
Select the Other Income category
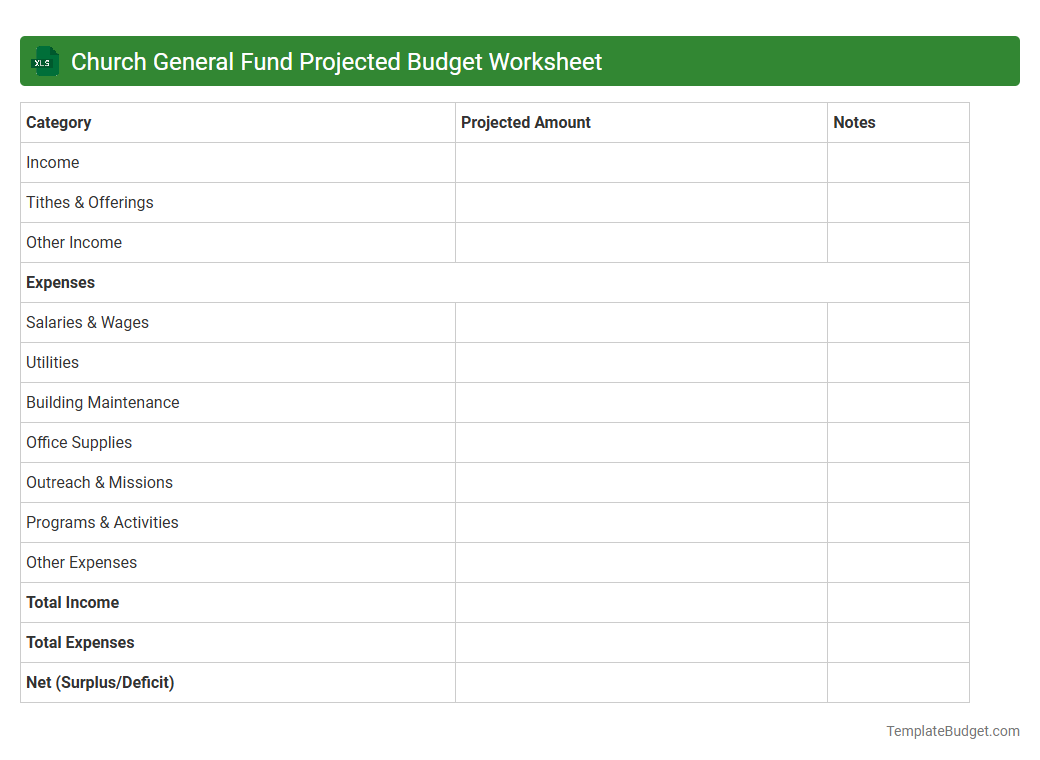tap(74, 242)
